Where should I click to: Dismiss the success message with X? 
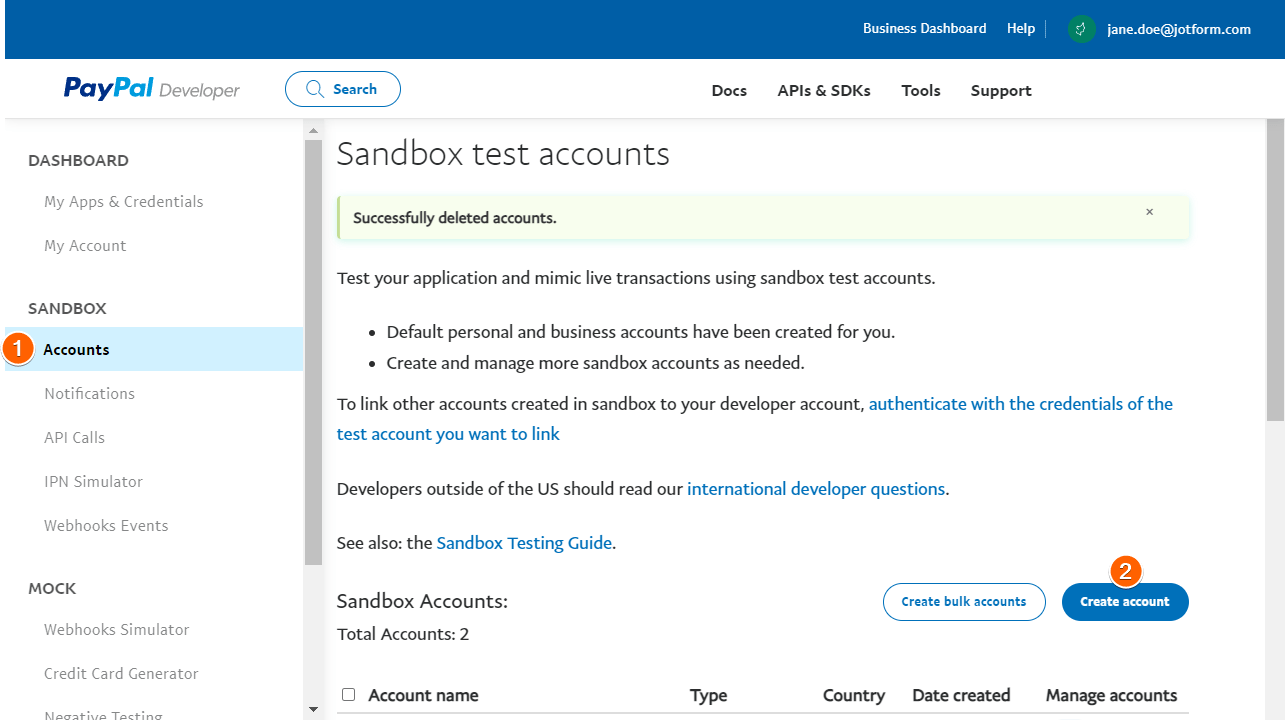[x=1149, y=212]
